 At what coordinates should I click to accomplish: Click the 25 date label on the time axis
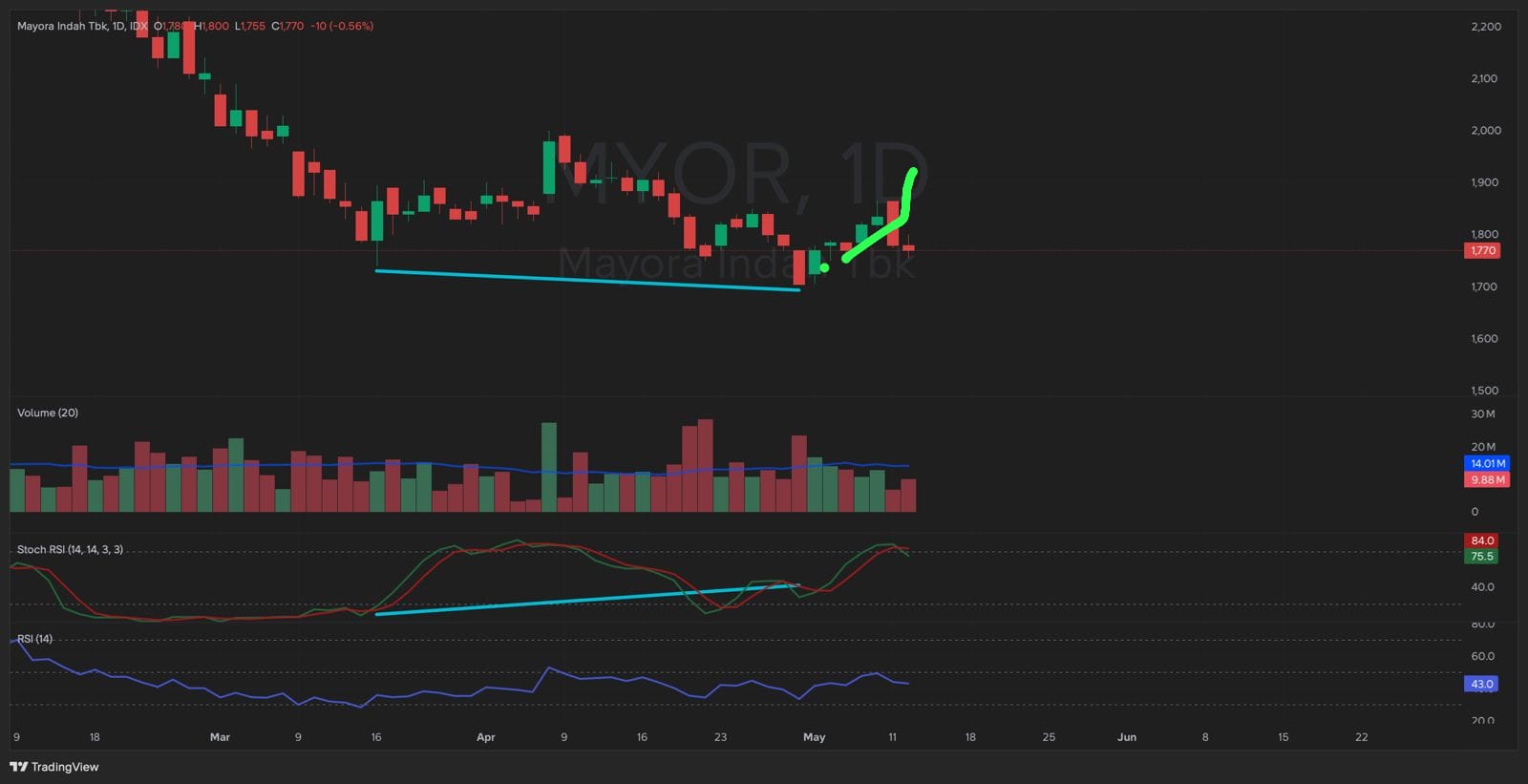tap(1049, 737)
